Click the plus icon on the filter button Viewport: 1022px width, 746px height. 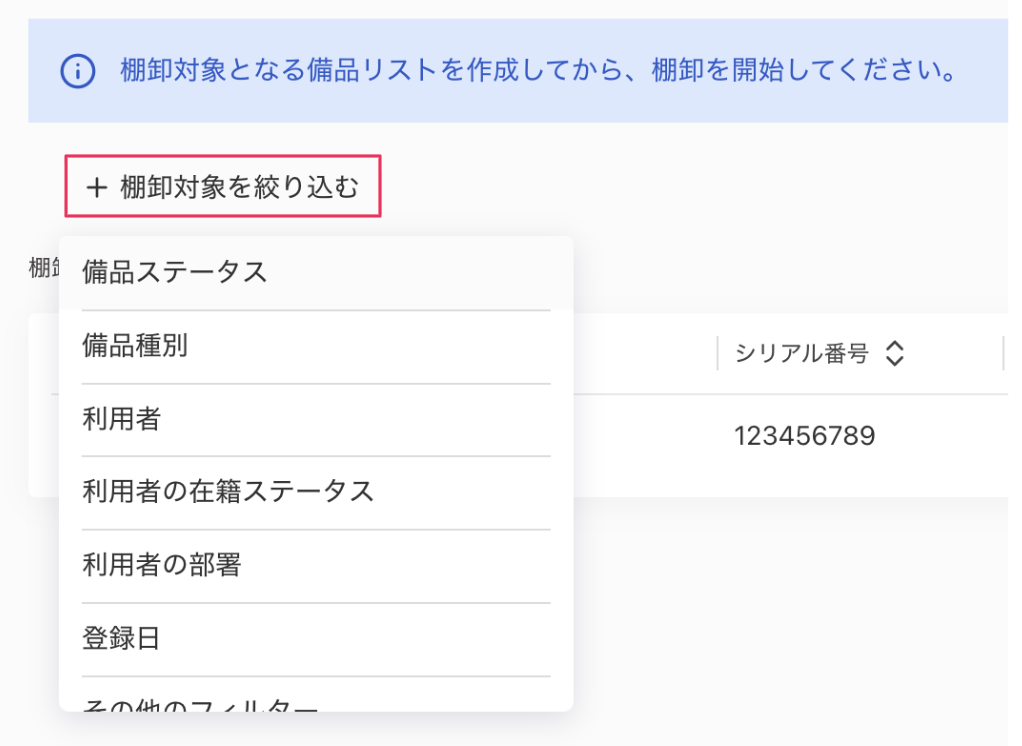pos(96,186)
